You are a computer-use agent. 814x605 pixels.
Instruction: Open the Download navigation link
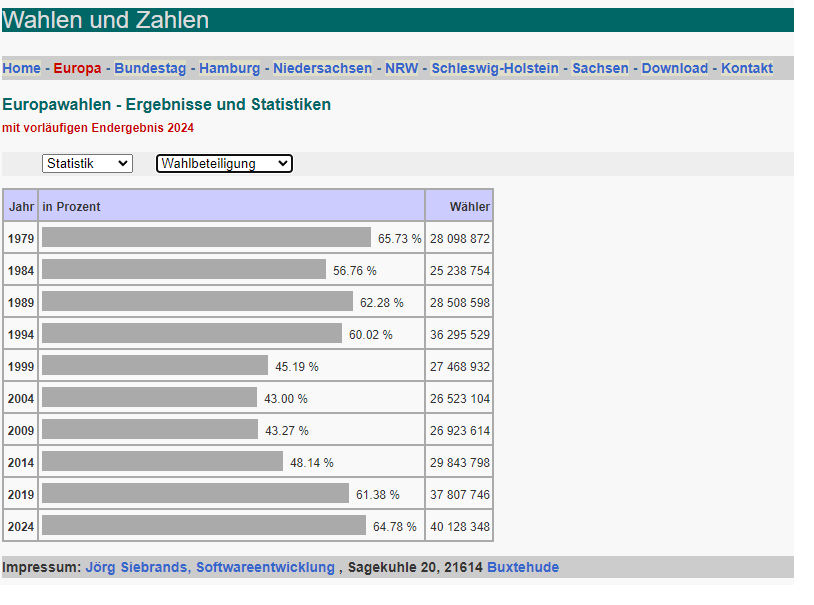(674, 68)
